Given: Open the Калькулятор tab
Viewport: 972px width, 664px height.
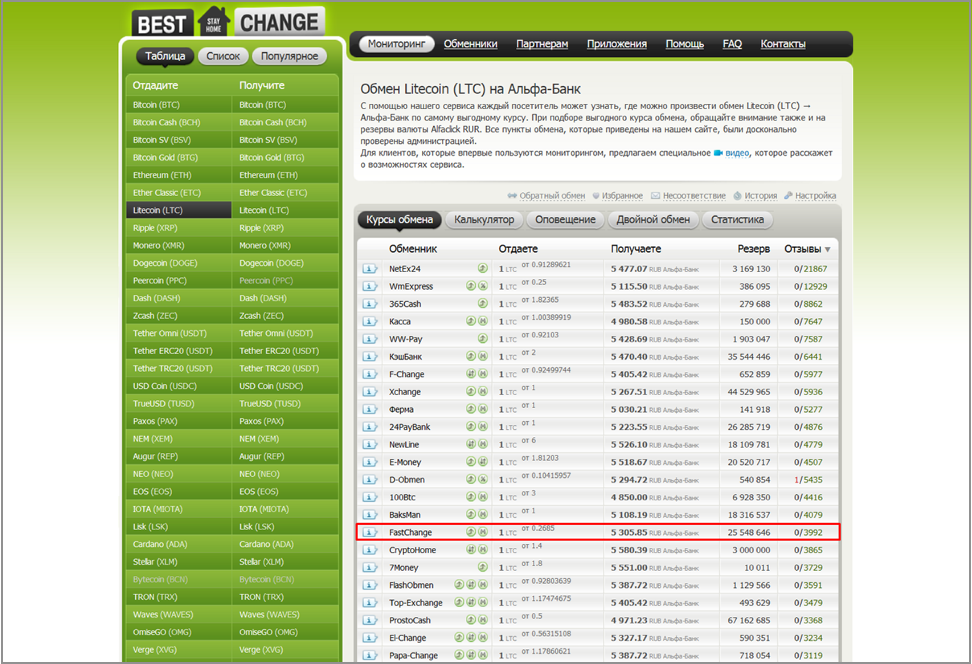Looking at the screenshot, I should point(484,219).
